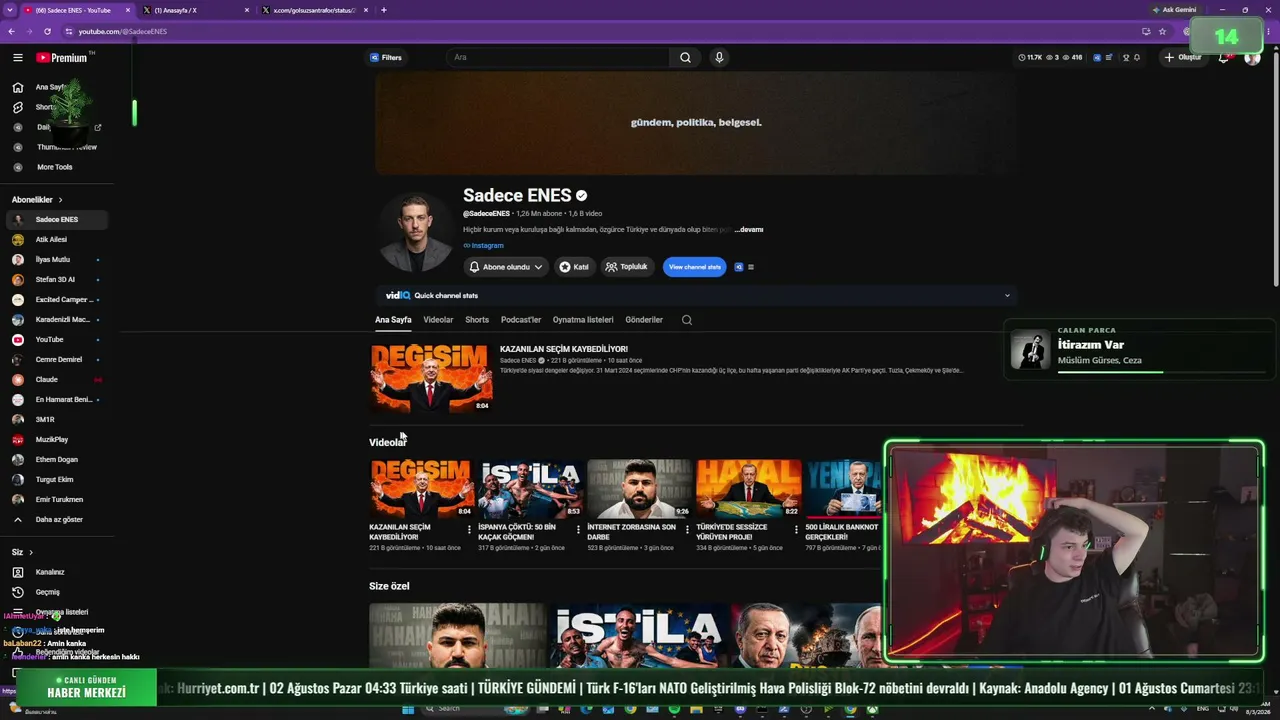The image size is (1280, 720).
Task: Collapse subscriptions with Daha az göster
Action: [57, 520]
